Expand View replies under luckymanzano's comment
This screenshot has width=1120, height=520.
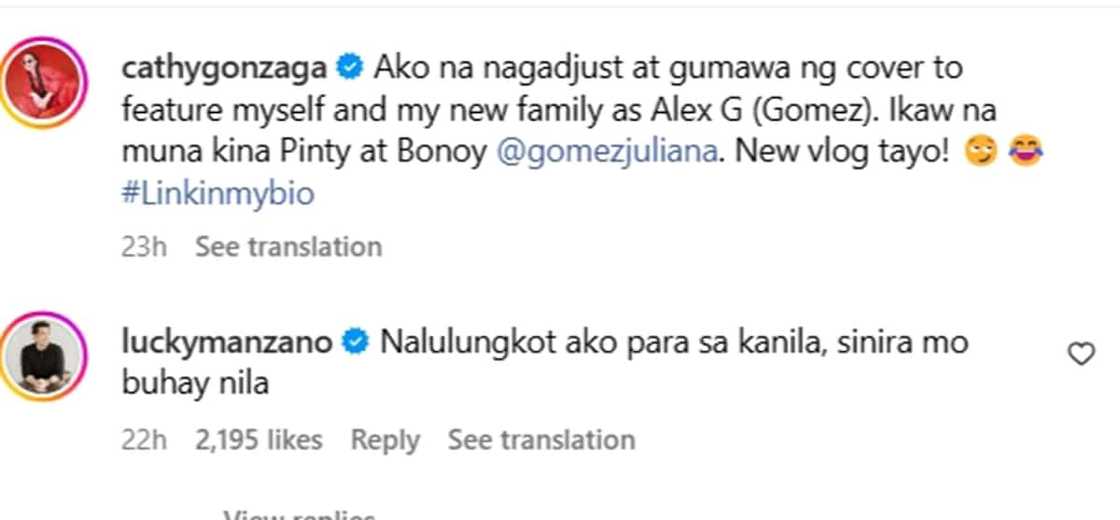pyautogui.click(x=299, y=515)
